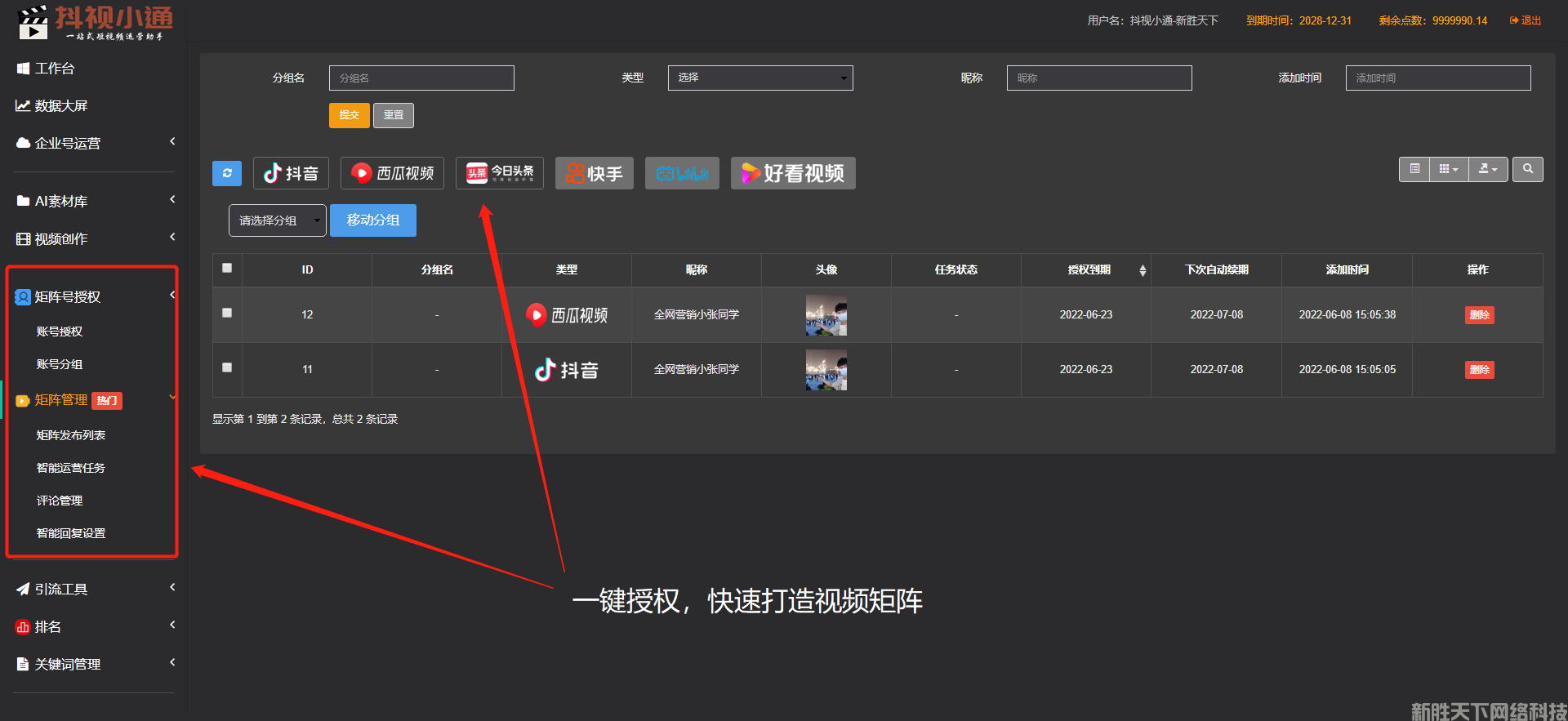
Task: Expand 视频创作 sidebar menu
Action: click(94, 238)
